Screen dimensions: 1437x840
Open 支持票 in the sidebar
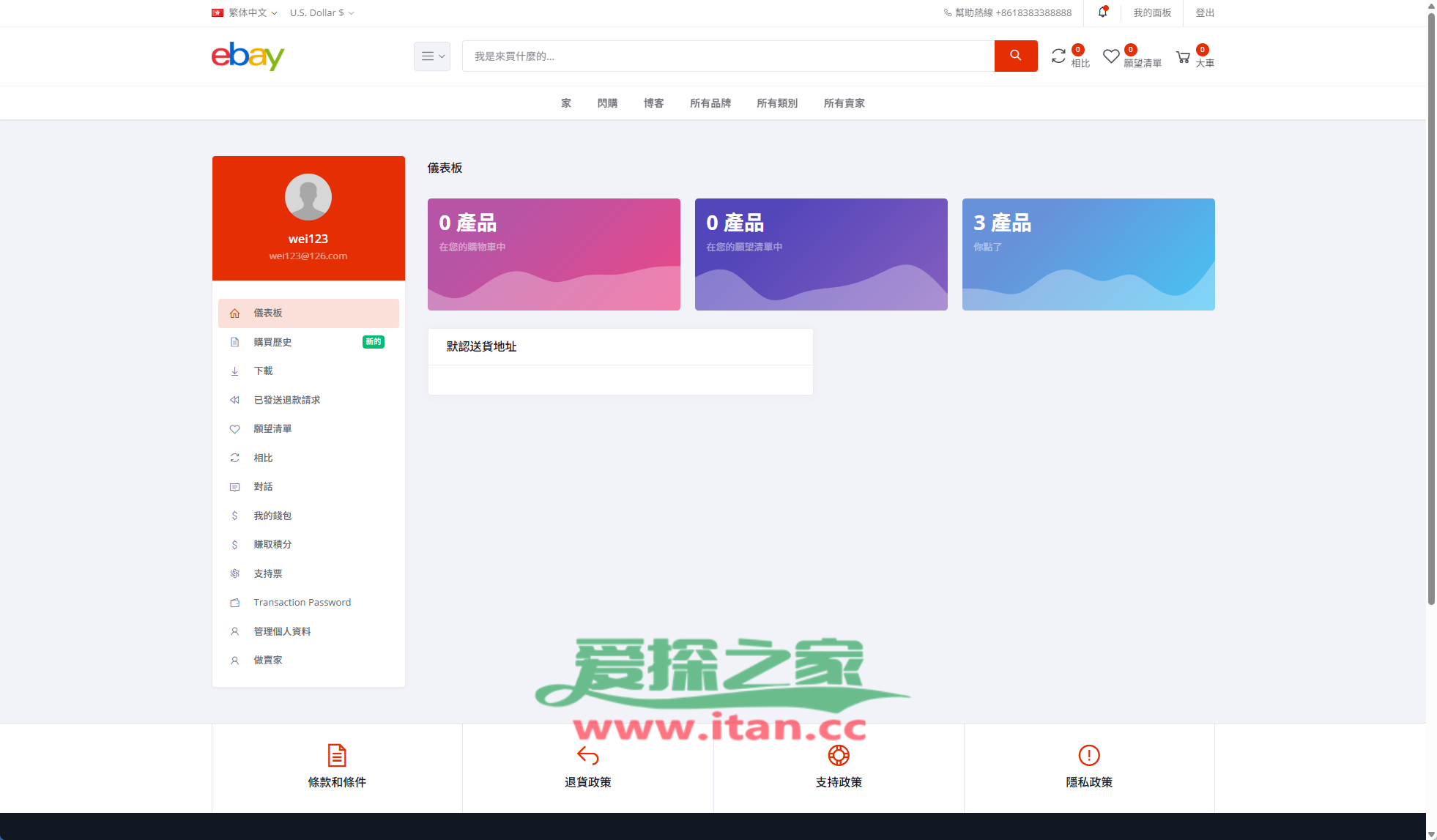coord(308,573)
